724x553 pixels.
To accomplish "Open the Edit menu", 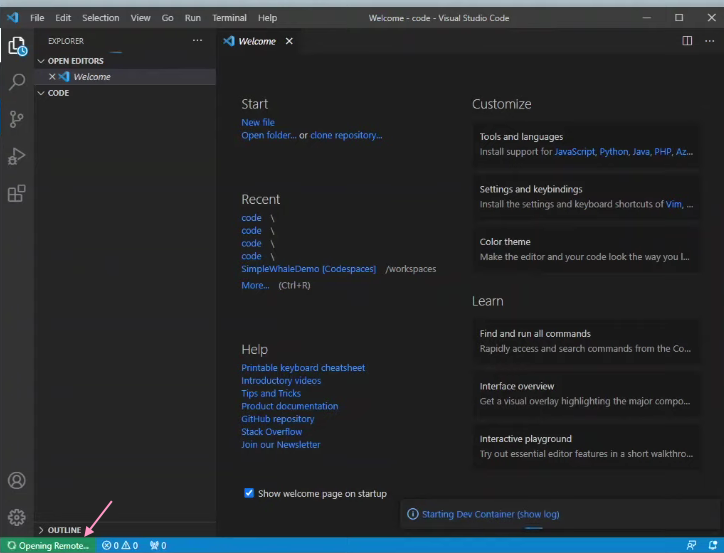I will click(x=63, y=18).
